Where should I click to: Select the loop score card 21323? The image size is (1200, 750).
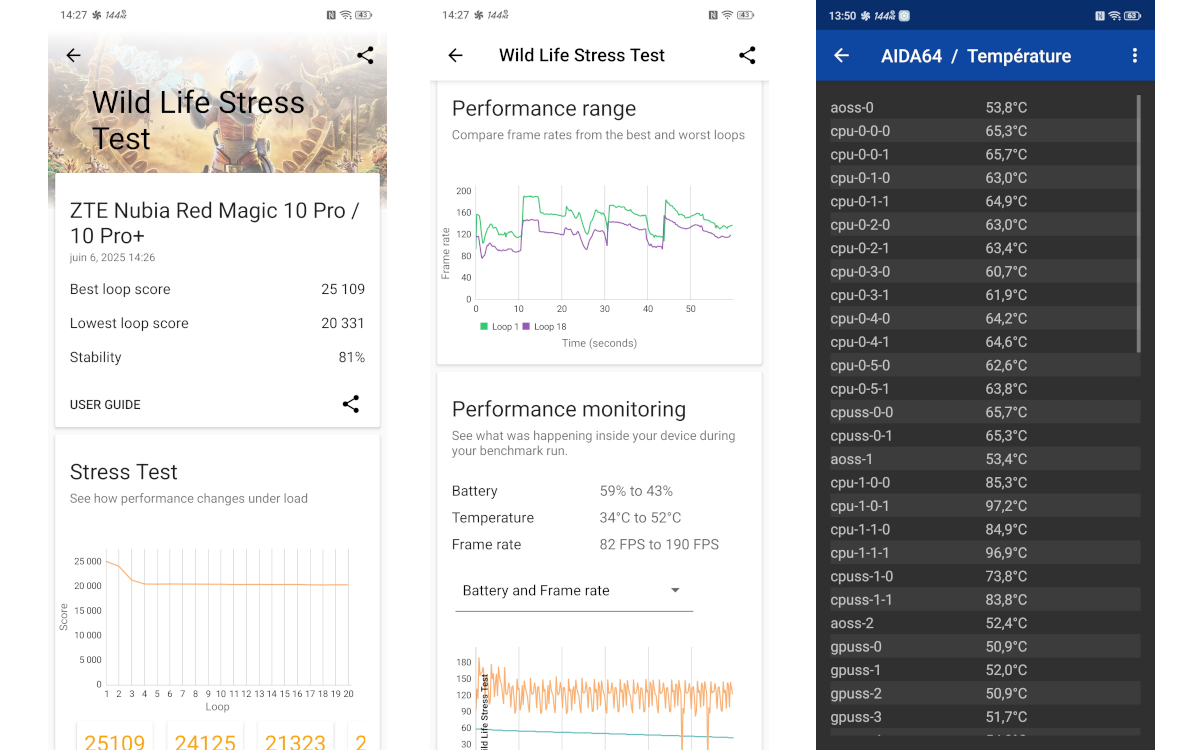click(295, 738)
